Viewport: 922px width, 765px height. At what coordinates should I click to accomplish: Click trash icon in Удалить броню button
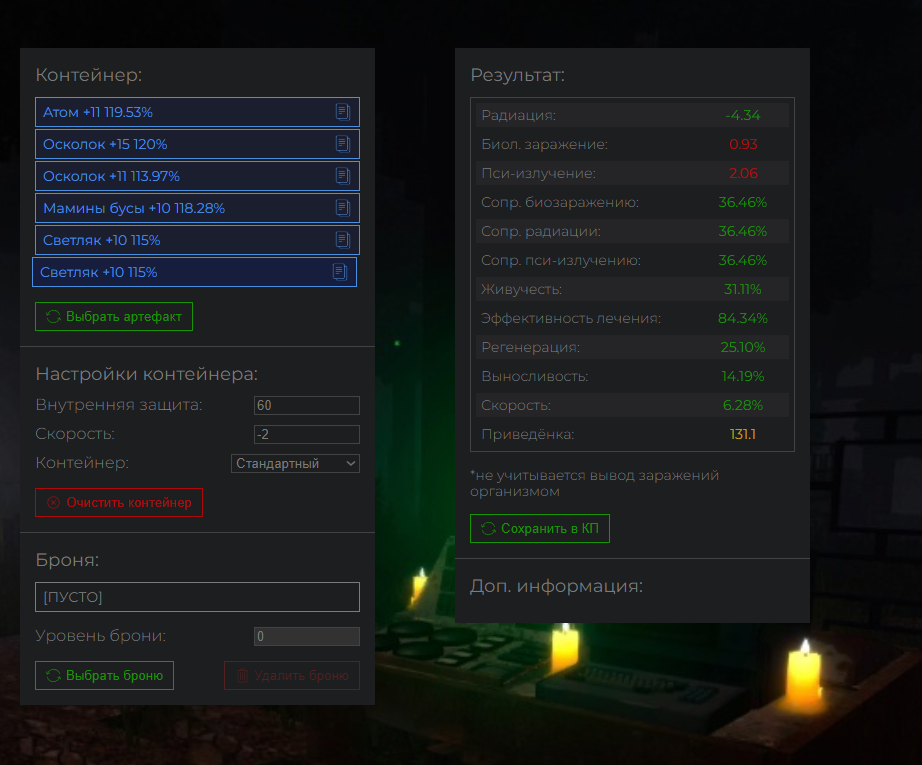tap(242, 676)
